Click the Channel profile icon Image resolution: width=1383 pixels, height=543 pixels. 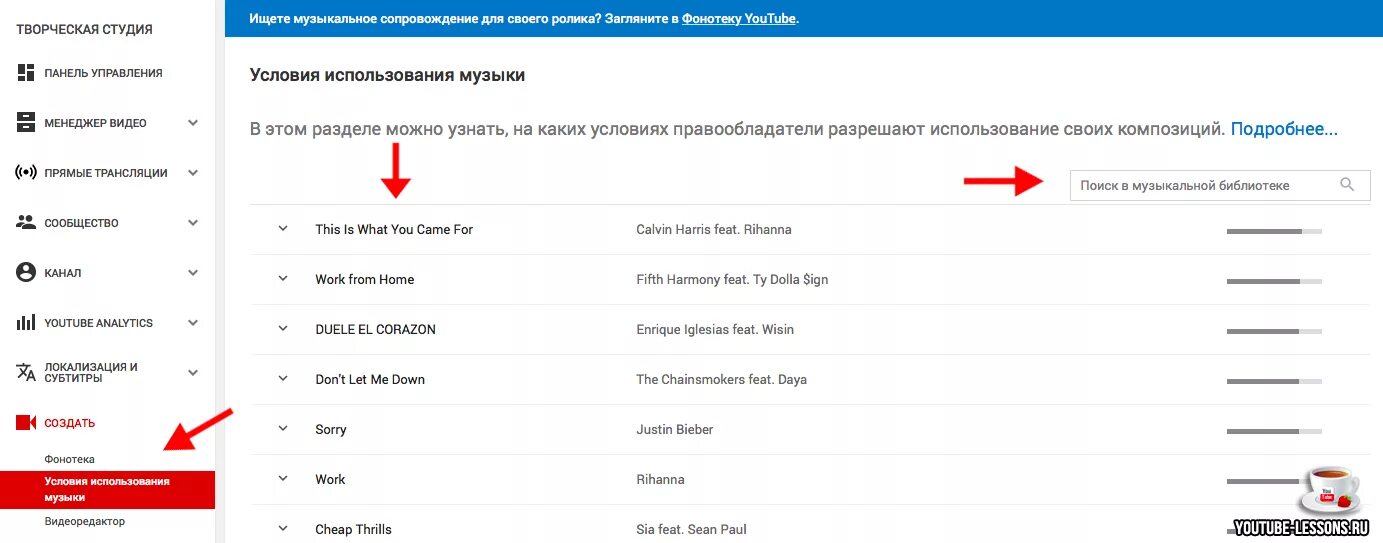coord(26,273)
